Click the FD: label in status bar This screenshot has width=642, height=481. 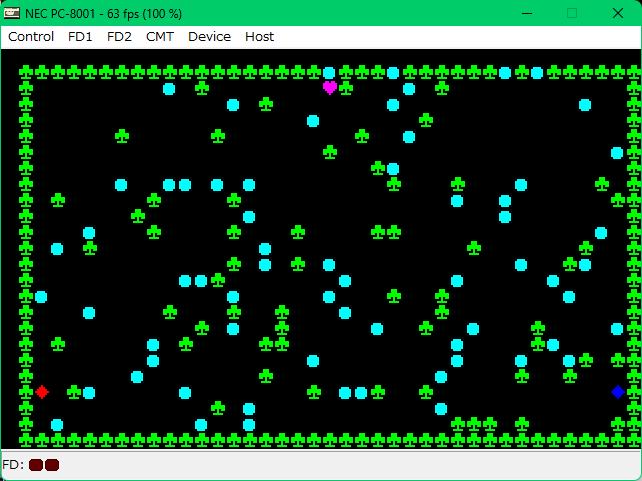coord(13,465)
